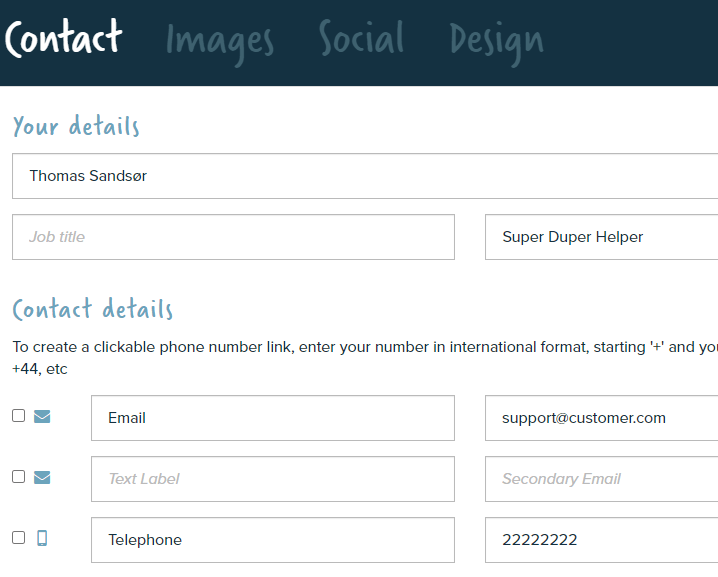Click the field containing Super Duper Helper
The width and height of the screenshot is (718, 577).
point(600,237)
